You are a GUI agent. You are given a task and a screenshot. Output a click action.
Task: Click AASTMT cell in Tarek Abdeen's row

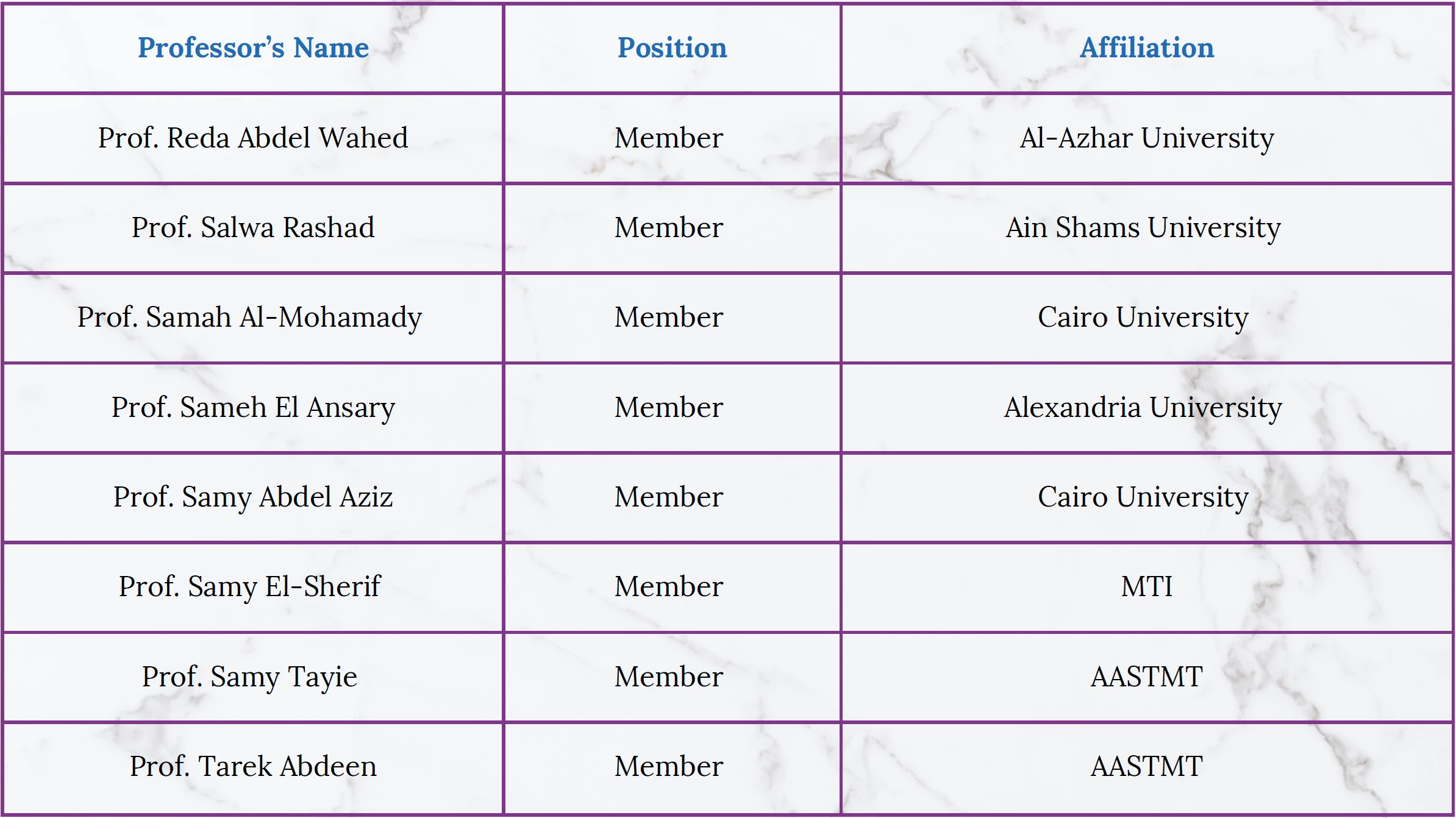1147,767
